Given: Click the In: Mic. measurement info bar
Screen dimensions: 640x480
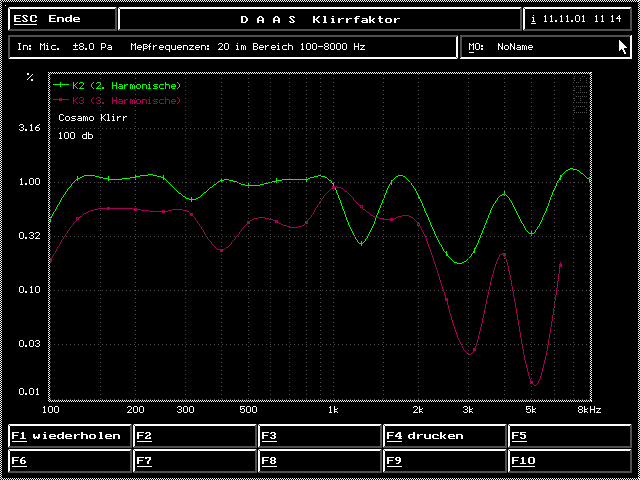Looking at the screenshot, I should 233,47.
